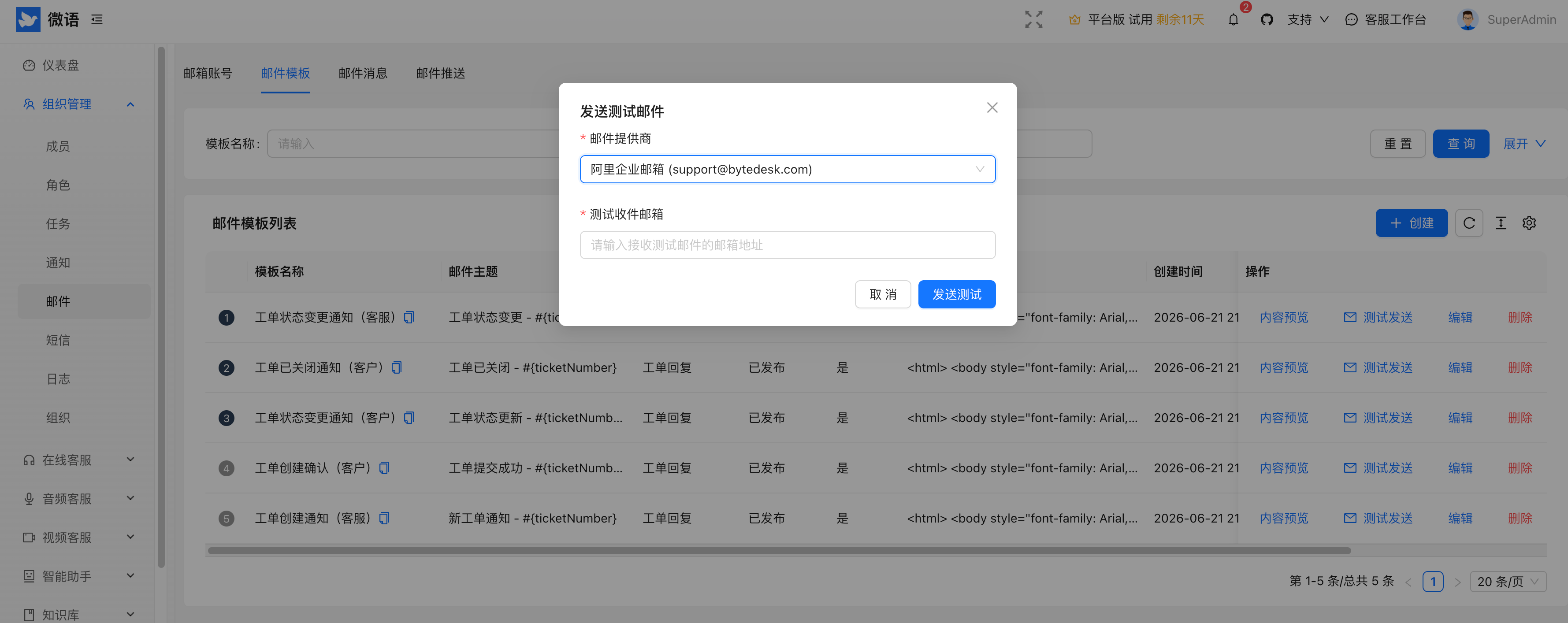The width and height of the screenshot is (1568, 623).
Task: Click 删除 for 工单创建确认（客户）
Action: point(1520,468)
